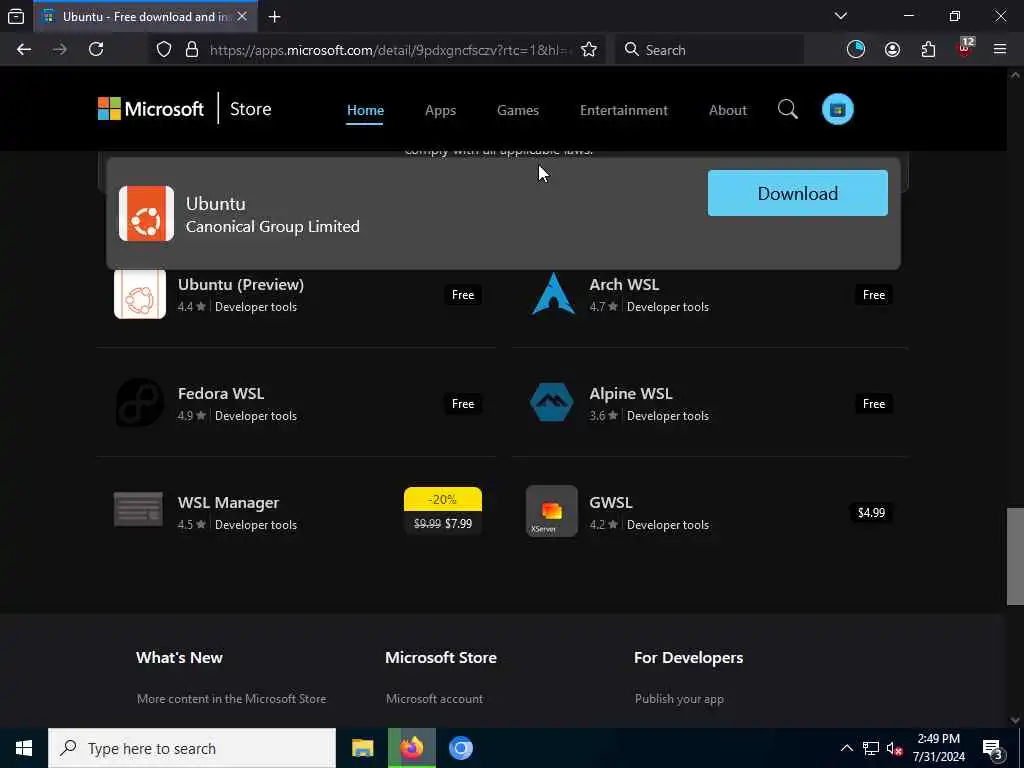1024x768 pixels.
Task: Open the blue Store profile icon
Action: (838, 109)
